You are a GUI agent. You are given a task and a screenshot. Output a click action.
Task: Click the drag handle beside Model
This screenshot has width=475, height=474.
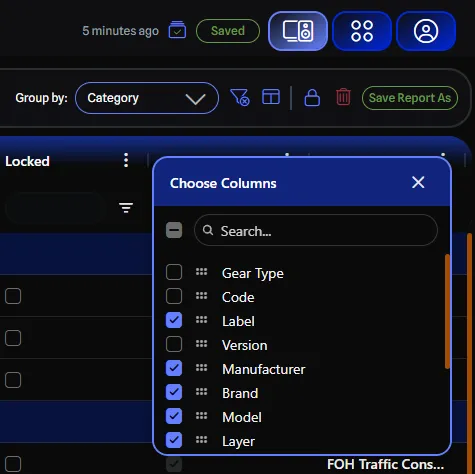point(201,416)
